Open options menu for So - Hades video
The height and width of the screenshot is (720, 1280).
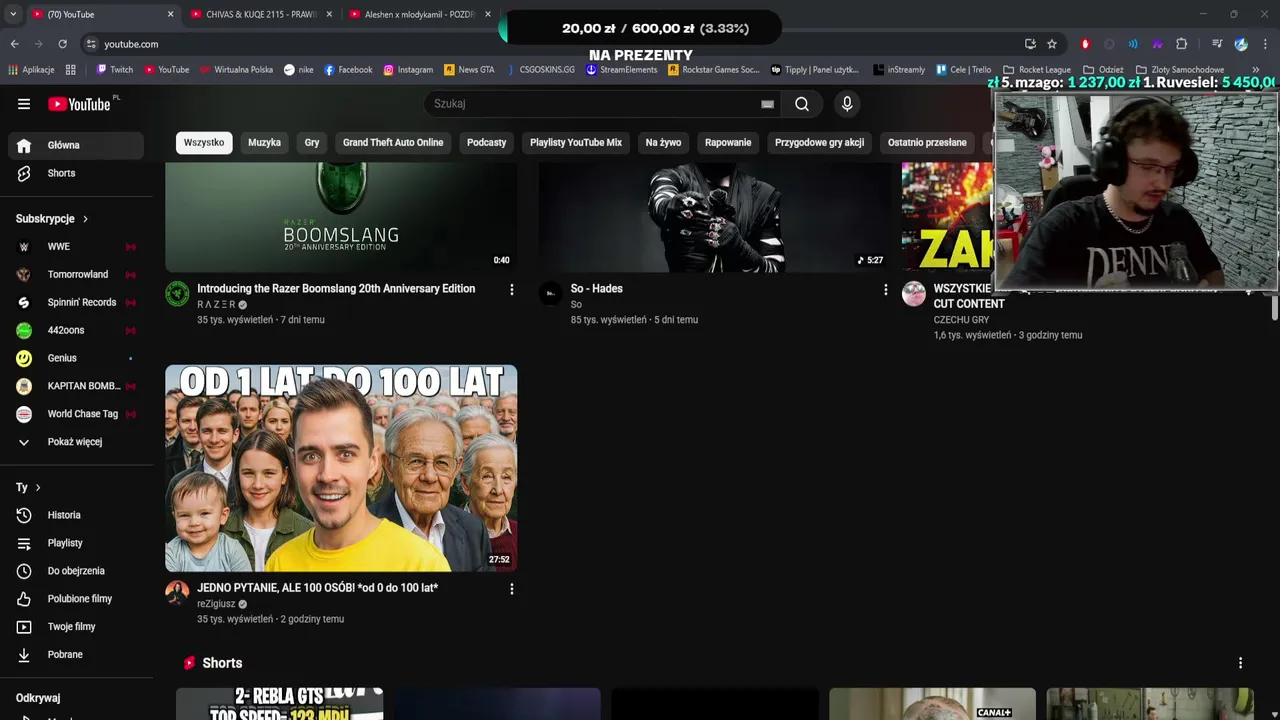[x=885, y=290]
